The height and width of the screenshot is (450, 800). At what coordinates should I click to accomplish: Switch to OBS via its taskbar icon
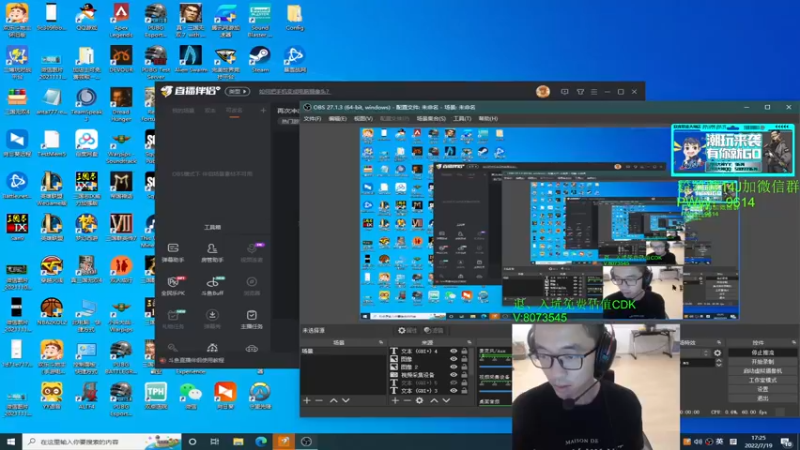tap(306, 441)
